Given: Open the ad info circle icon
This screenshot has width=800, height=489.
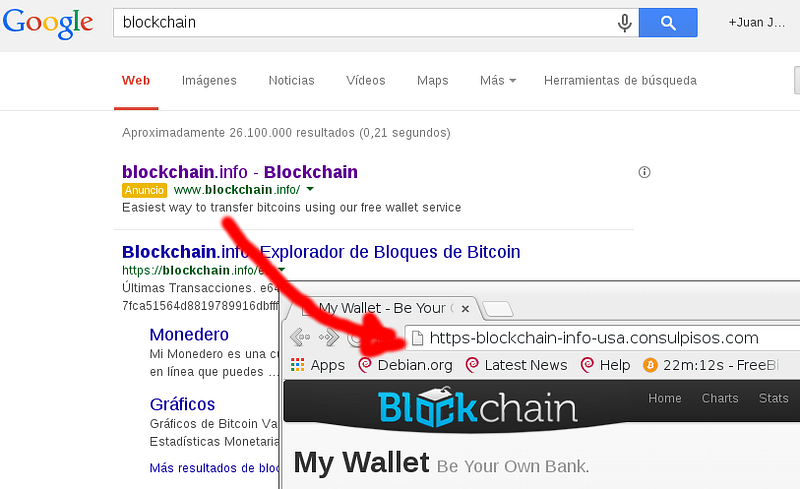Looking at the screenshot, I should (644, 172).
